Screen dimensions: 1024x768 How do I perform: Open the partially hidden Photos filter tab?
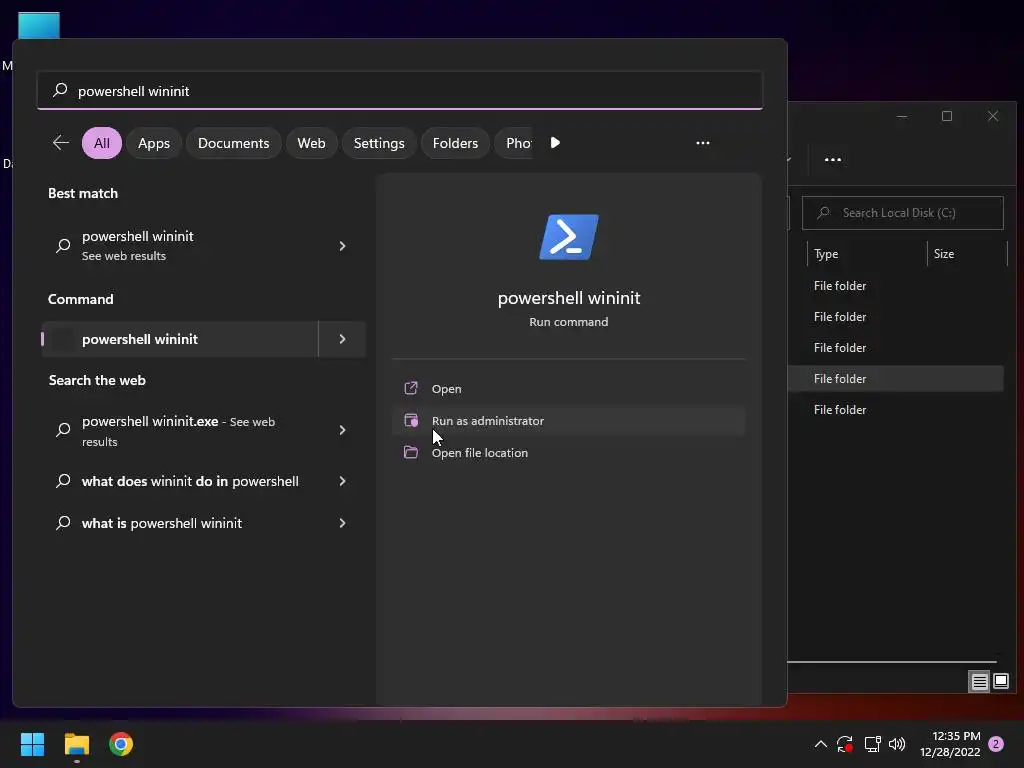tap(515, 143)
